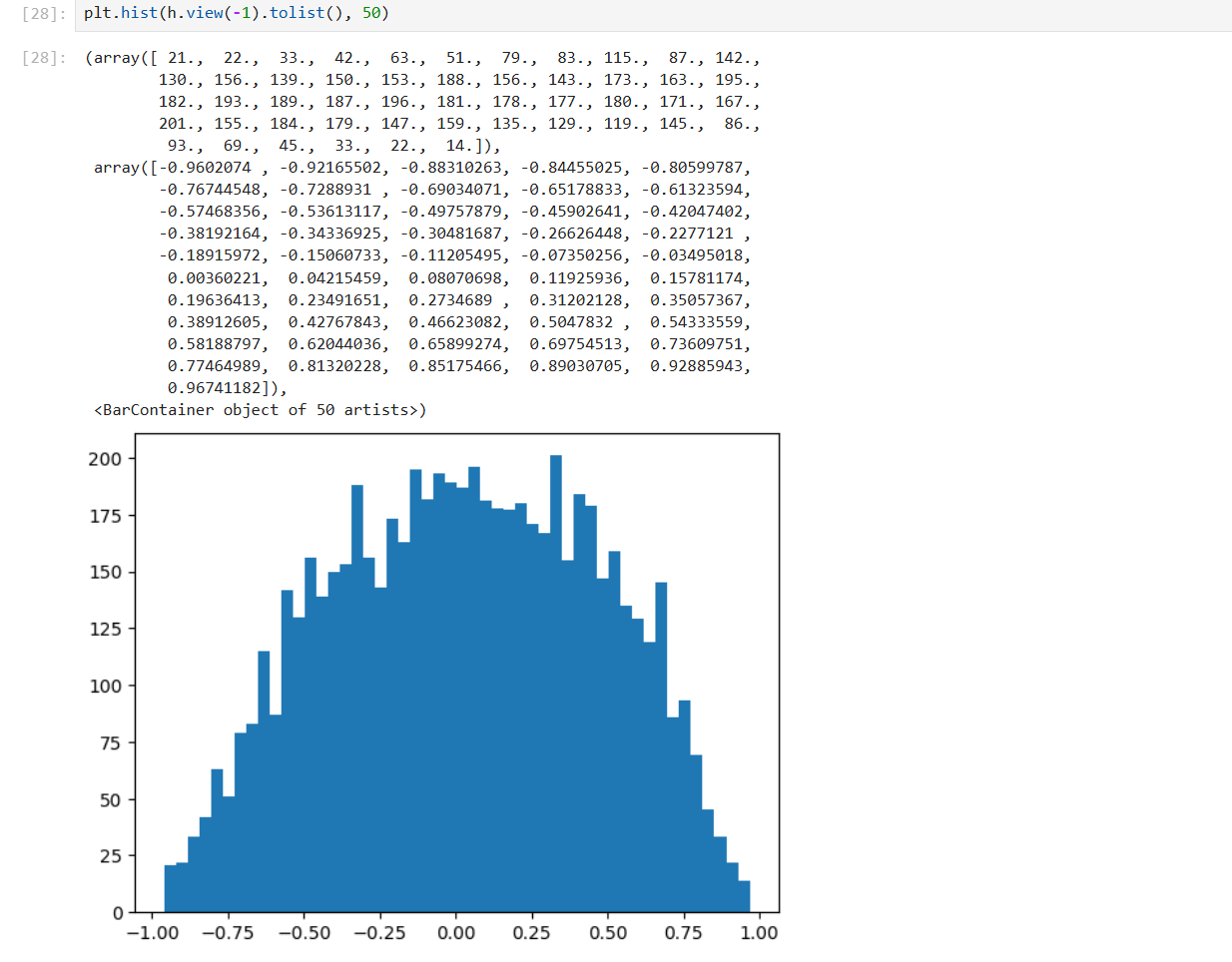Click 'plt' at start of code line
The width and height of the screenshot is (1232, 962).
click(97, 14)
